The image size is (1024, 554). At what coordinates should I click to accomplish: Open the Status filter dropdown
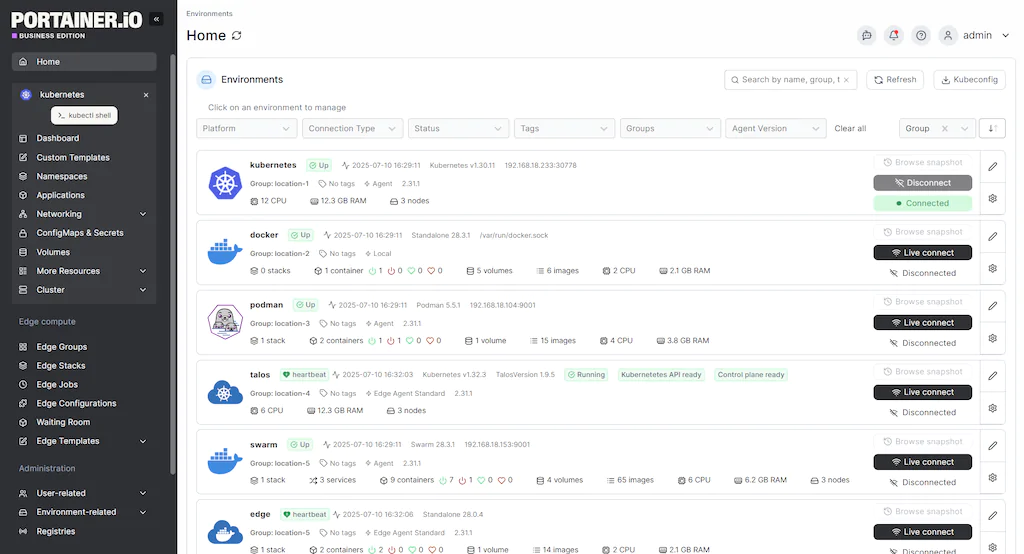(458, 128)
